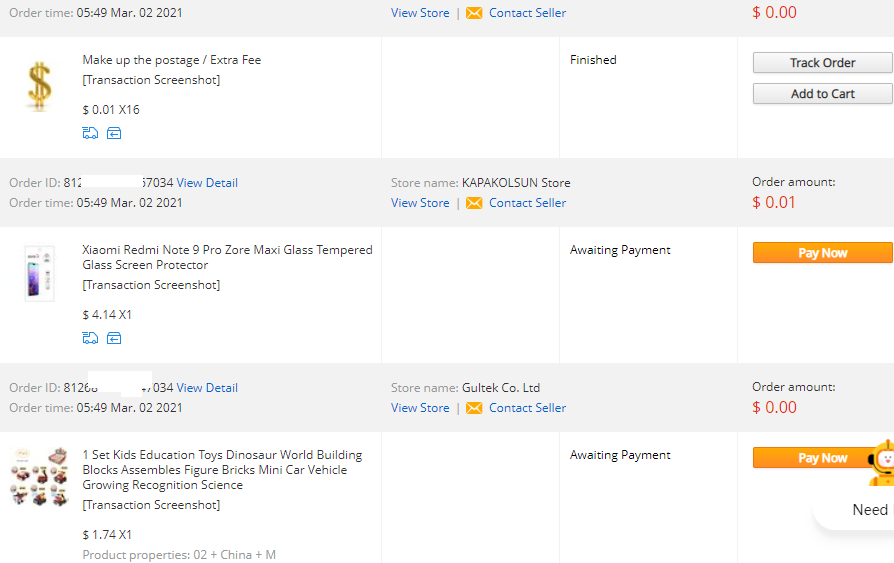Pay Now for Xiaomi screen protector order
The height and width of the screenshot is (563, 894).
pyautogui.click(x=822, y=253)
